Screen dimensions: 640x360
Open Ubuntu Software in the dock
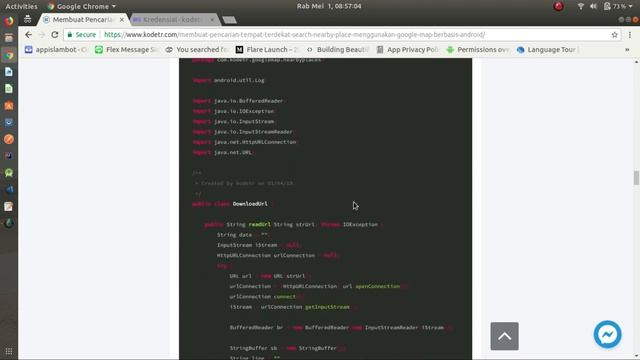(x=9, y=106)
